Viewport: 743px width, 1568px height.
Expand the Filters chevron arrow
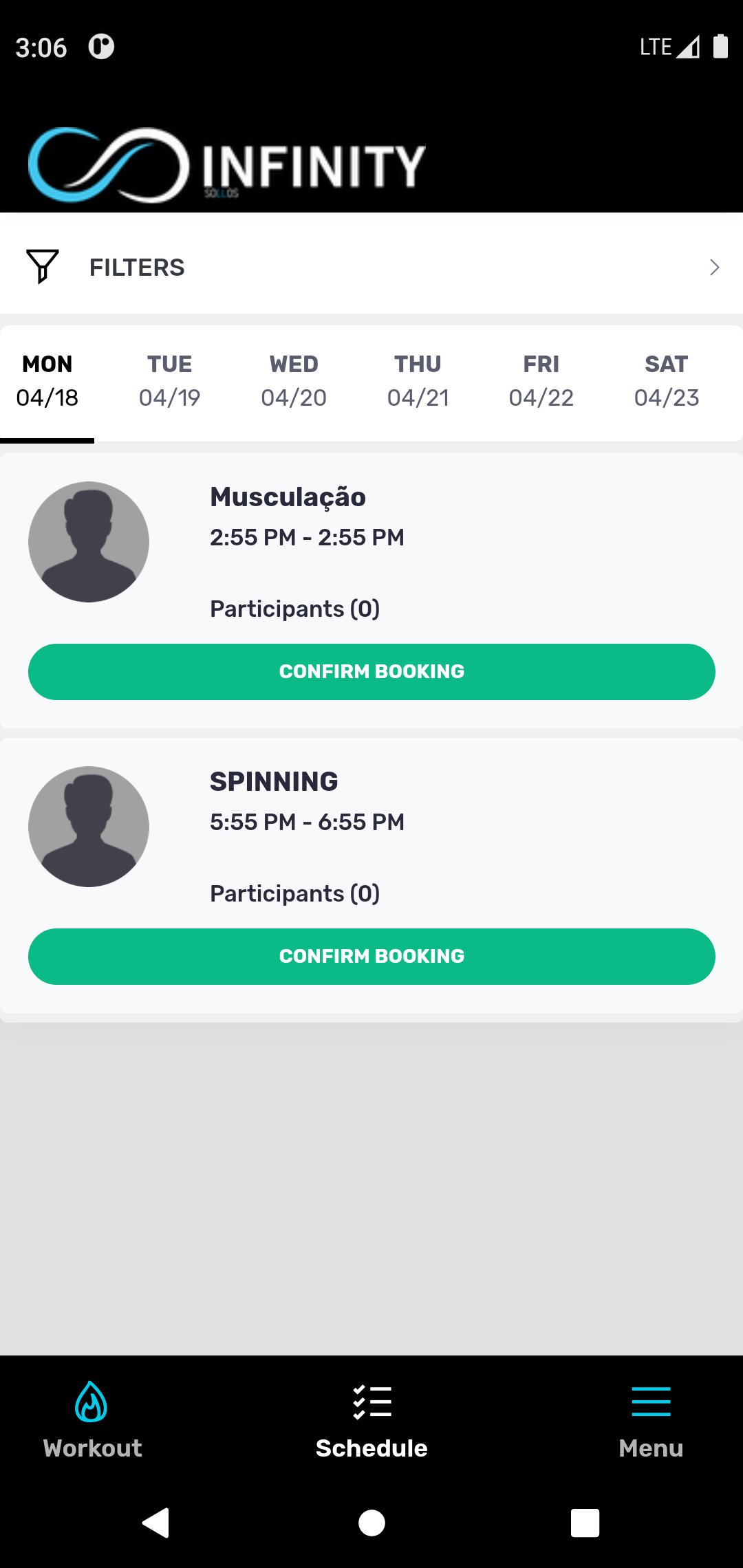tap(714, 267)
